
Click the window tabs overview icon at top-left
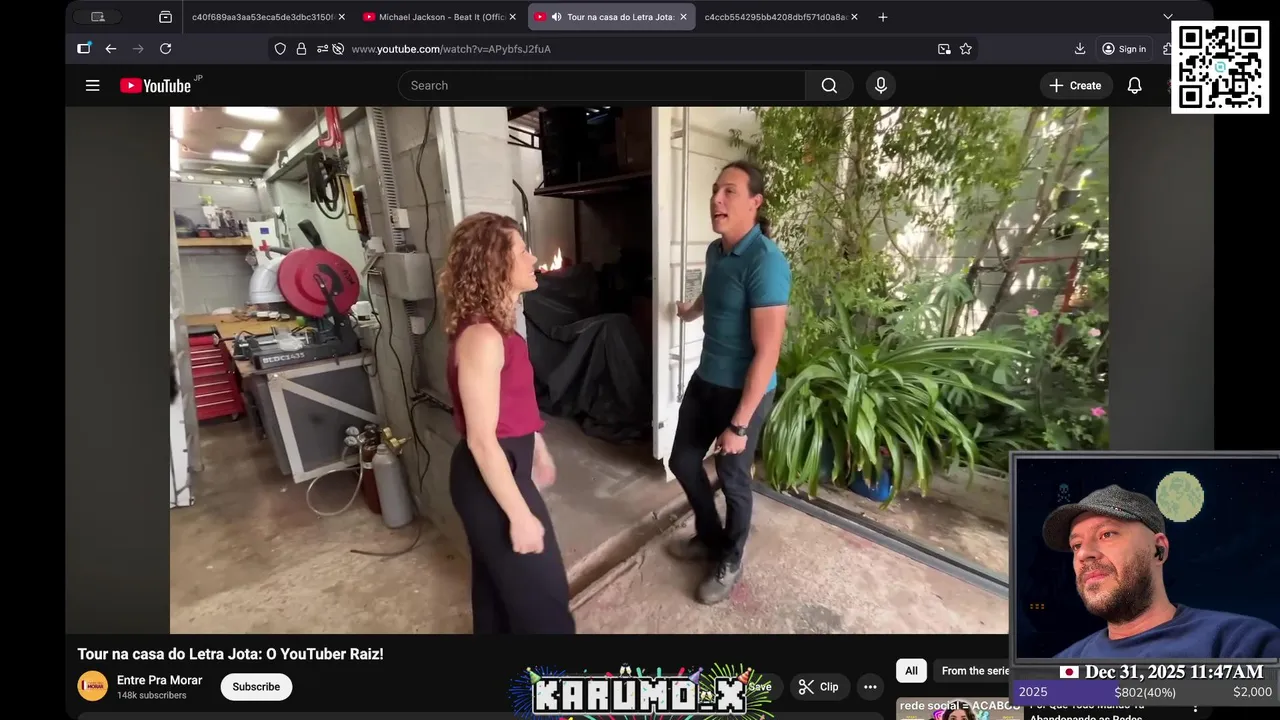[x=97, y=17]
